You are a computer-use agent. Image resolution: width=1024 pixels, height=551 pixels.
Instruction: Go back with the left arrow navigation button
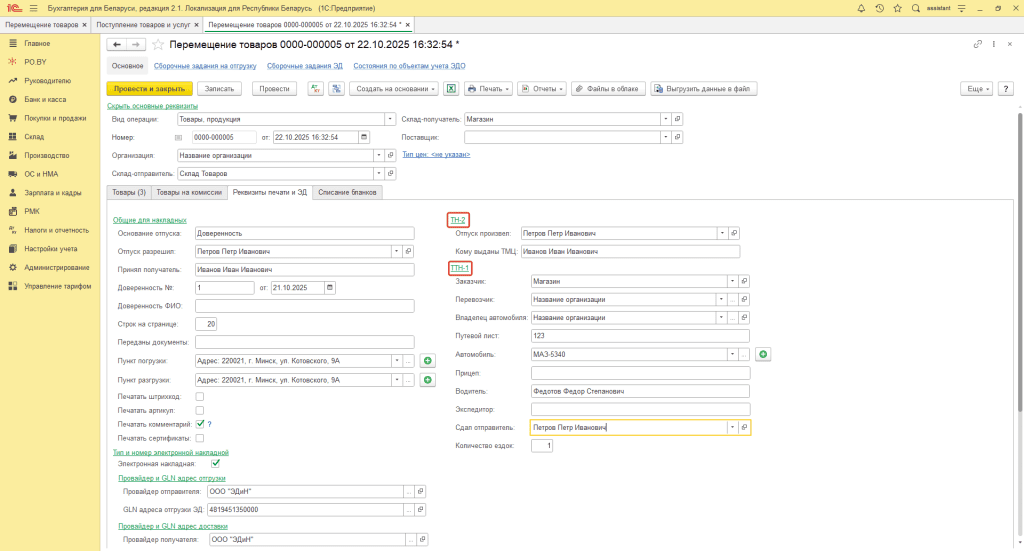click(116, 45)
